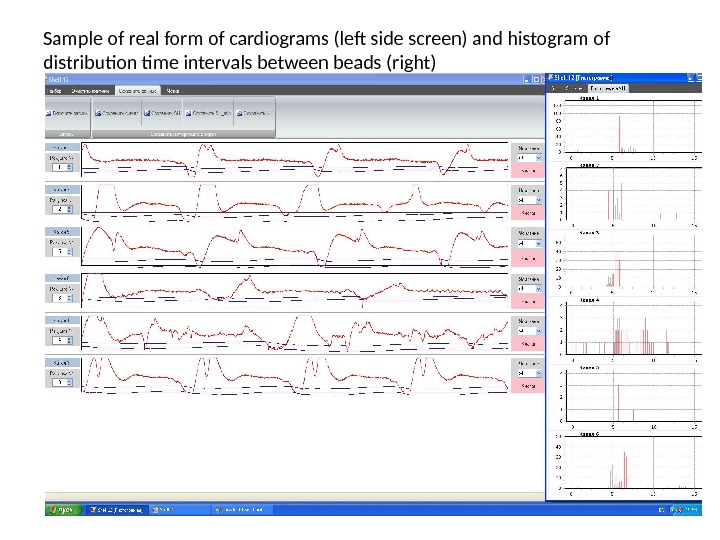Click the last ribbon button's save icon

click(239, 113)
